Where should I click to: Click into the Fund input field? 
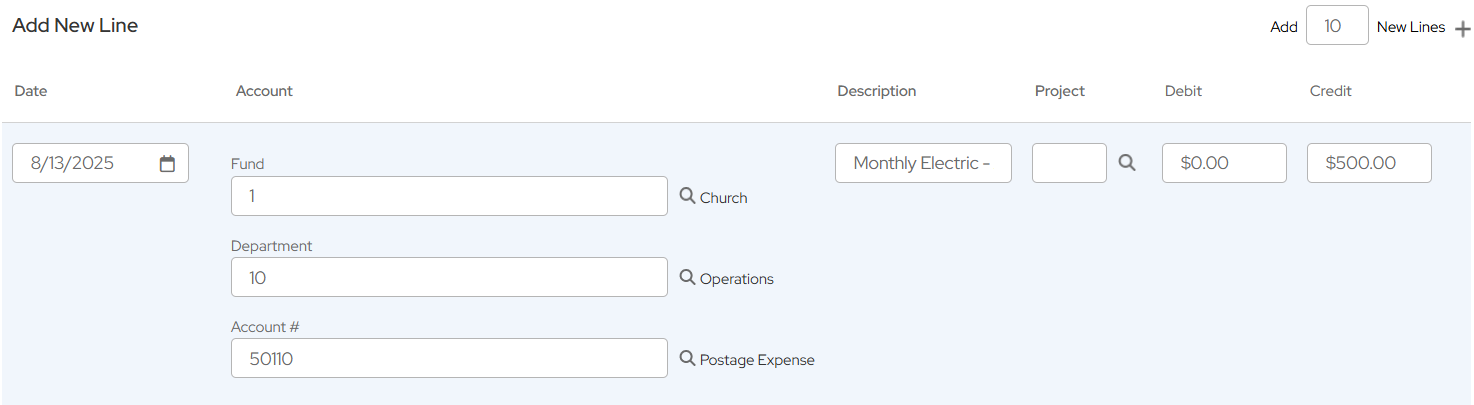448,196
